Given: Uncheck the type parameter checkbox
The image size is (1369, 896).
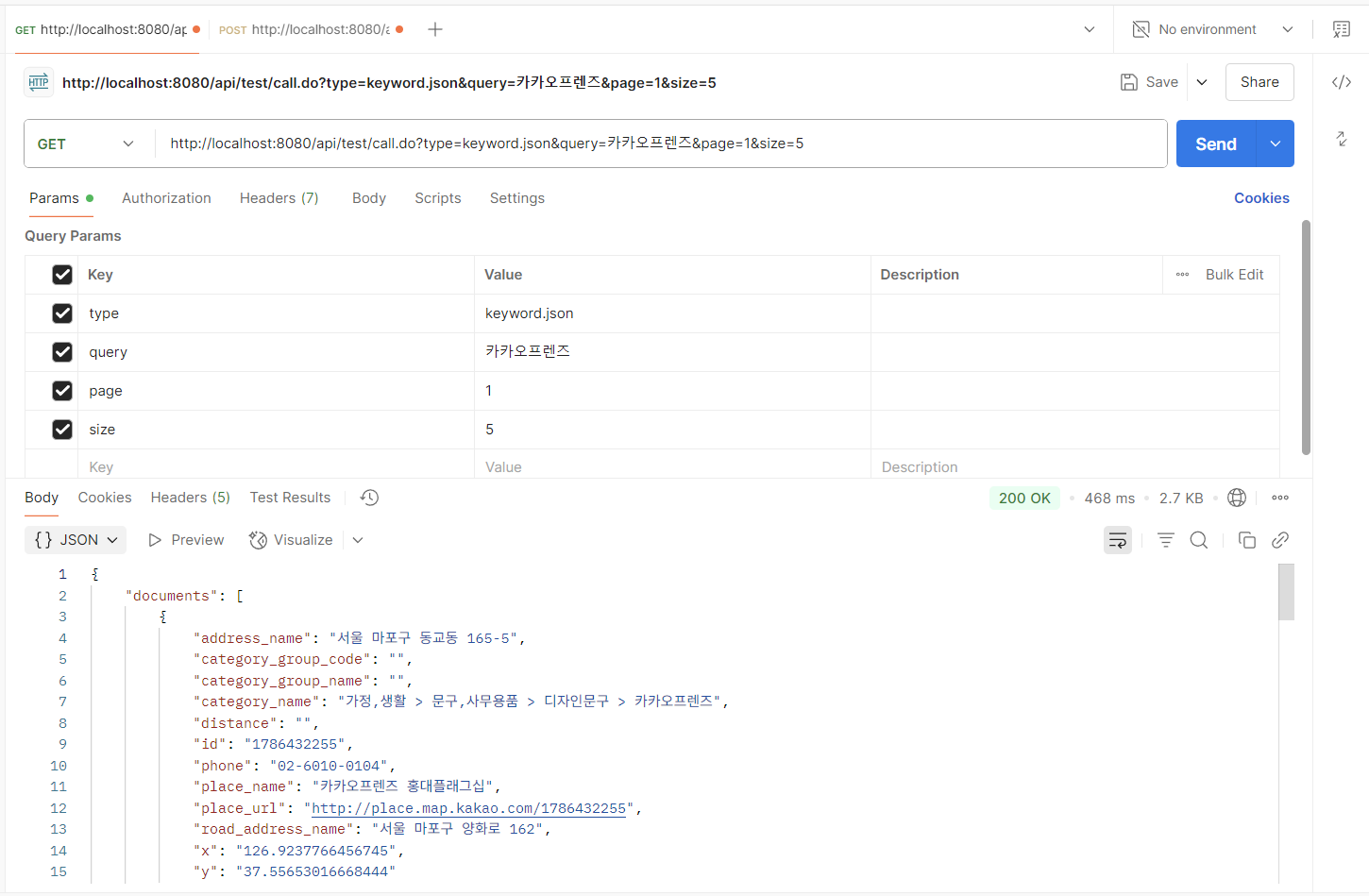Looking at the screenshot, I should coord(62,313).
